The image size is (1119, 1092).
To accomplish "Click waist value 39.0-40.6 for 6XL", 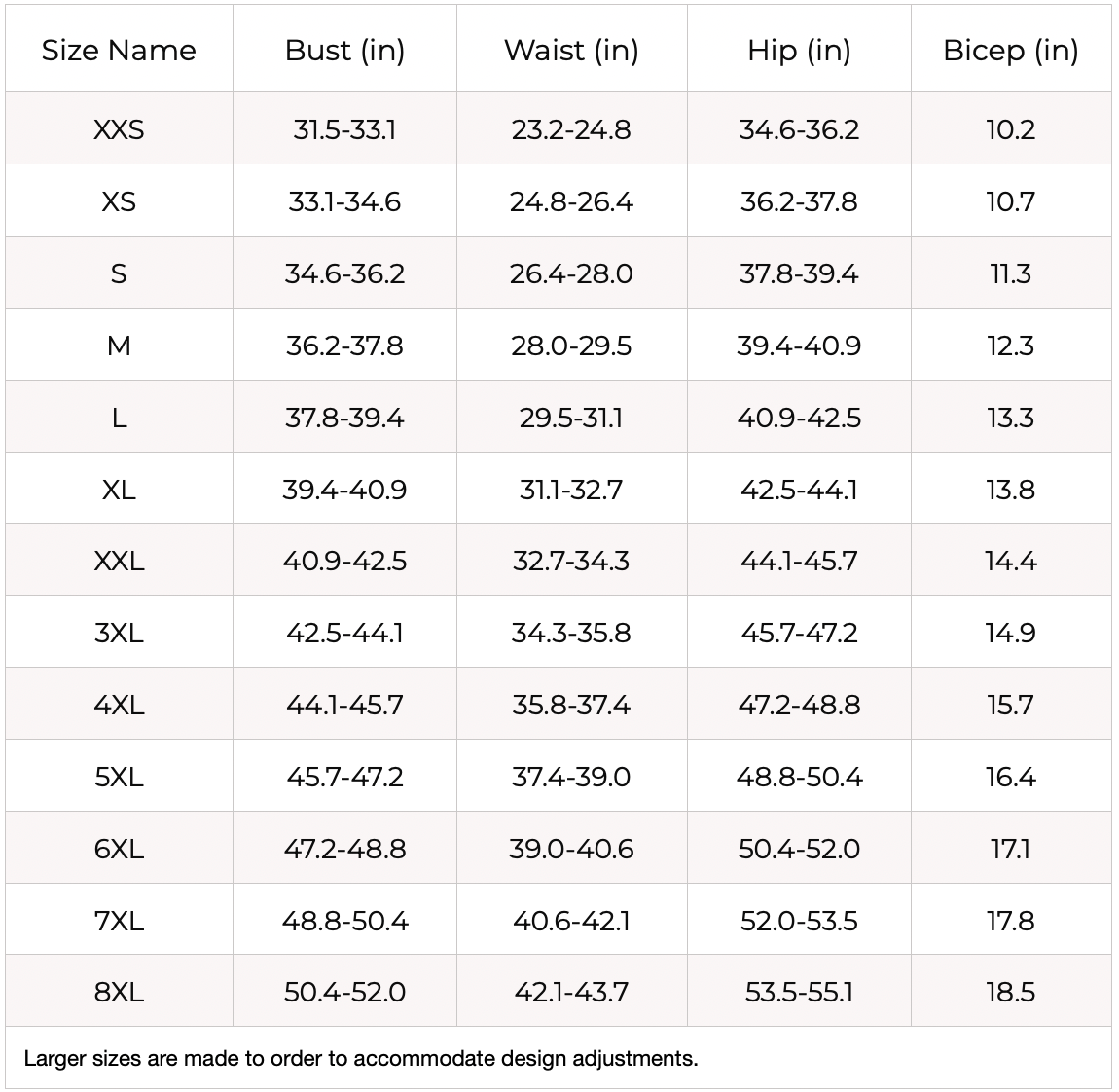I will click(571, 849).
